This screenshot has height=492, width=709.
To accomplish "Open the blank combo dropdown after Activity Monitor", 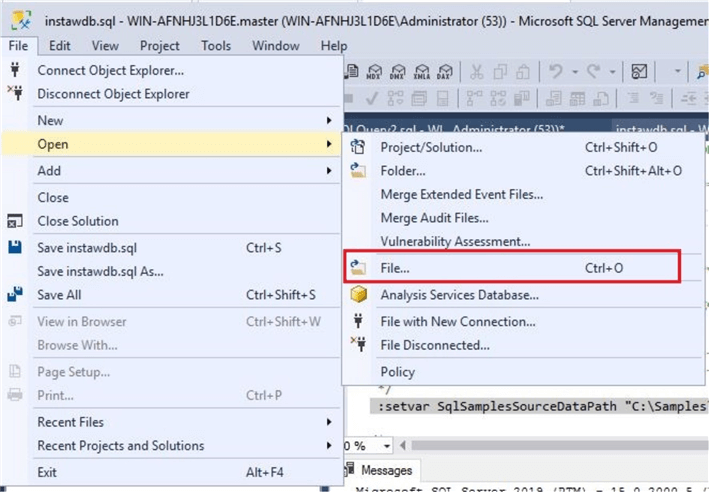I will click(677, 71).
